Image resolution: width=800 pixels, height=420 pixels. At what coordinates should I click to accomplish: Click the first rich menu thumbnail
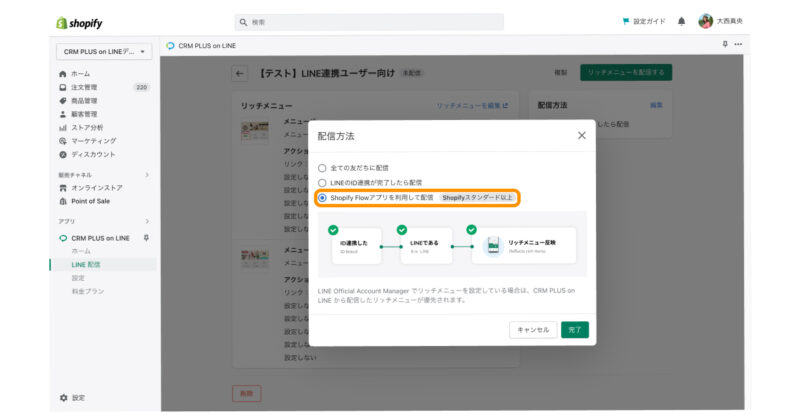tap(255, 132)
